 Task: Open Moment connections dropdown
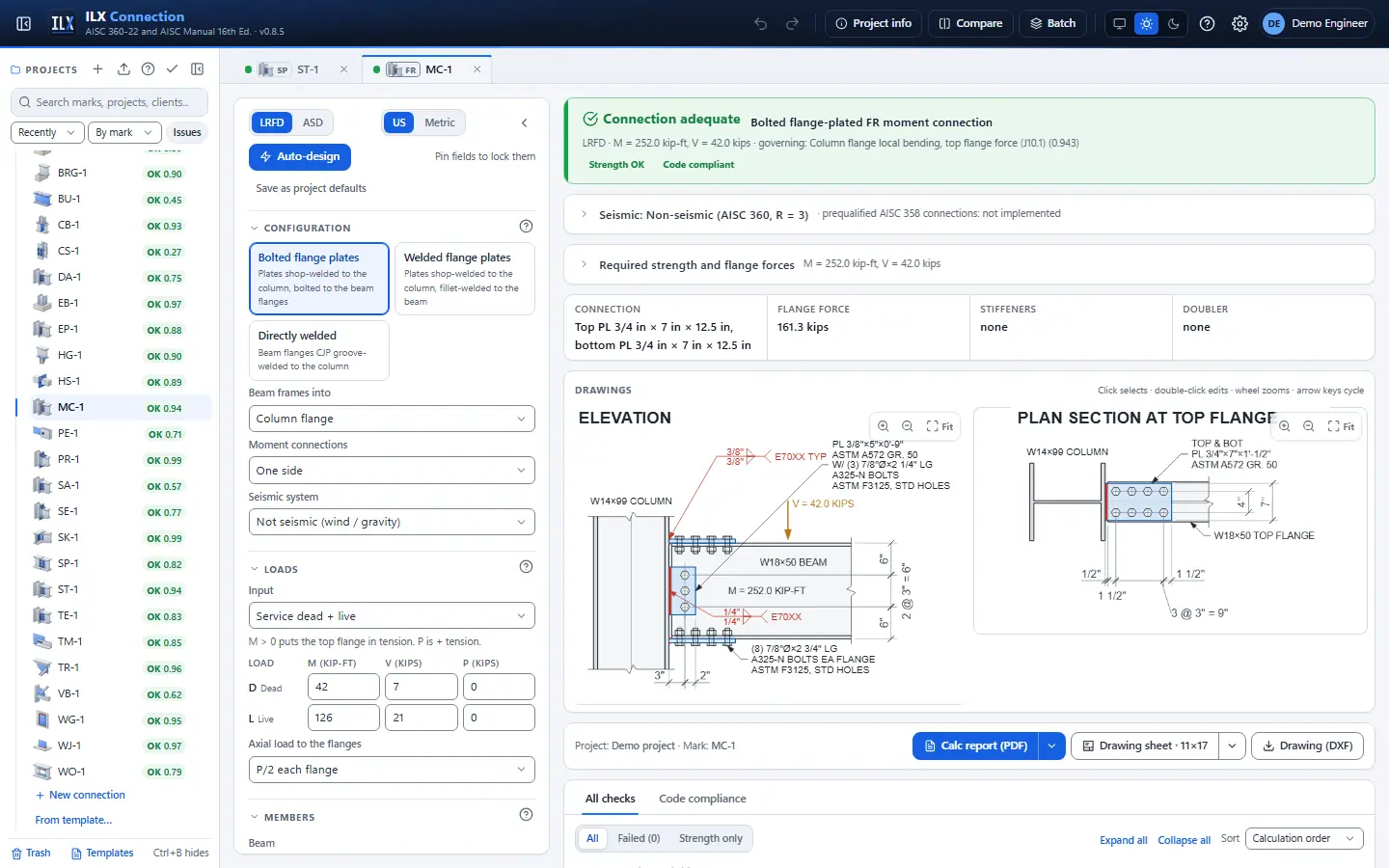coord(392,471)
